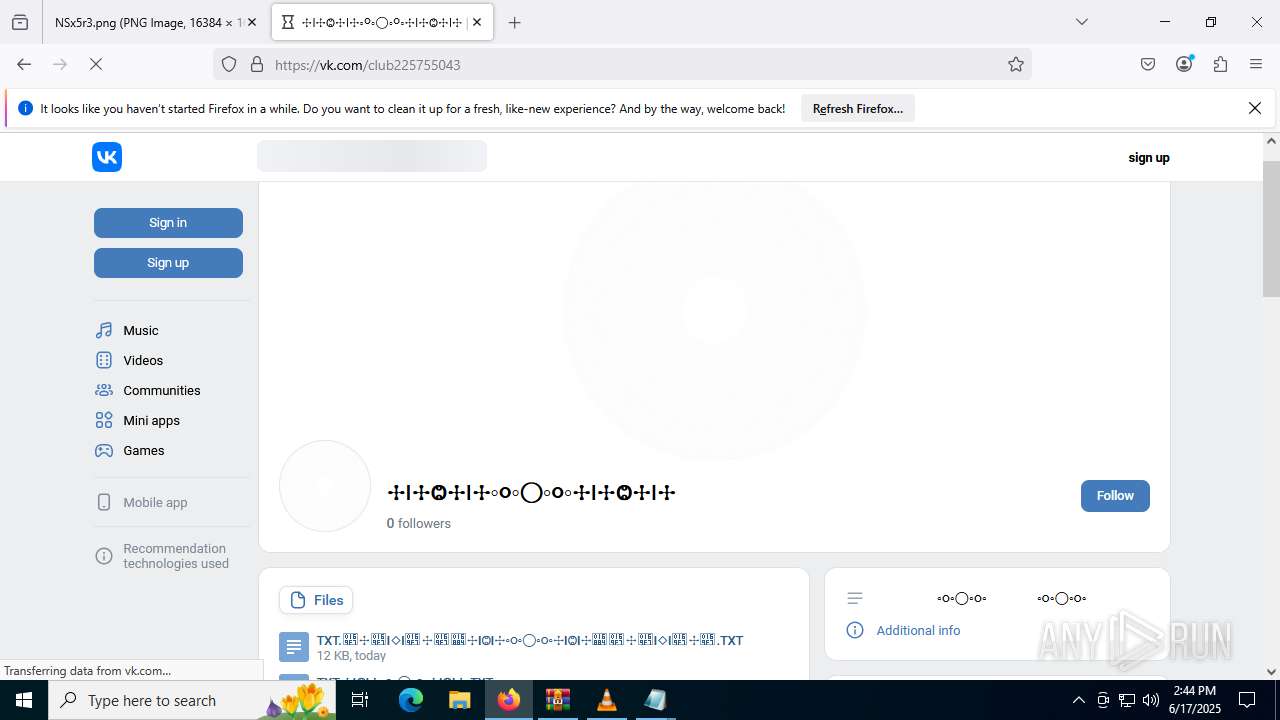Open a new browser tab

coord(515,22)
